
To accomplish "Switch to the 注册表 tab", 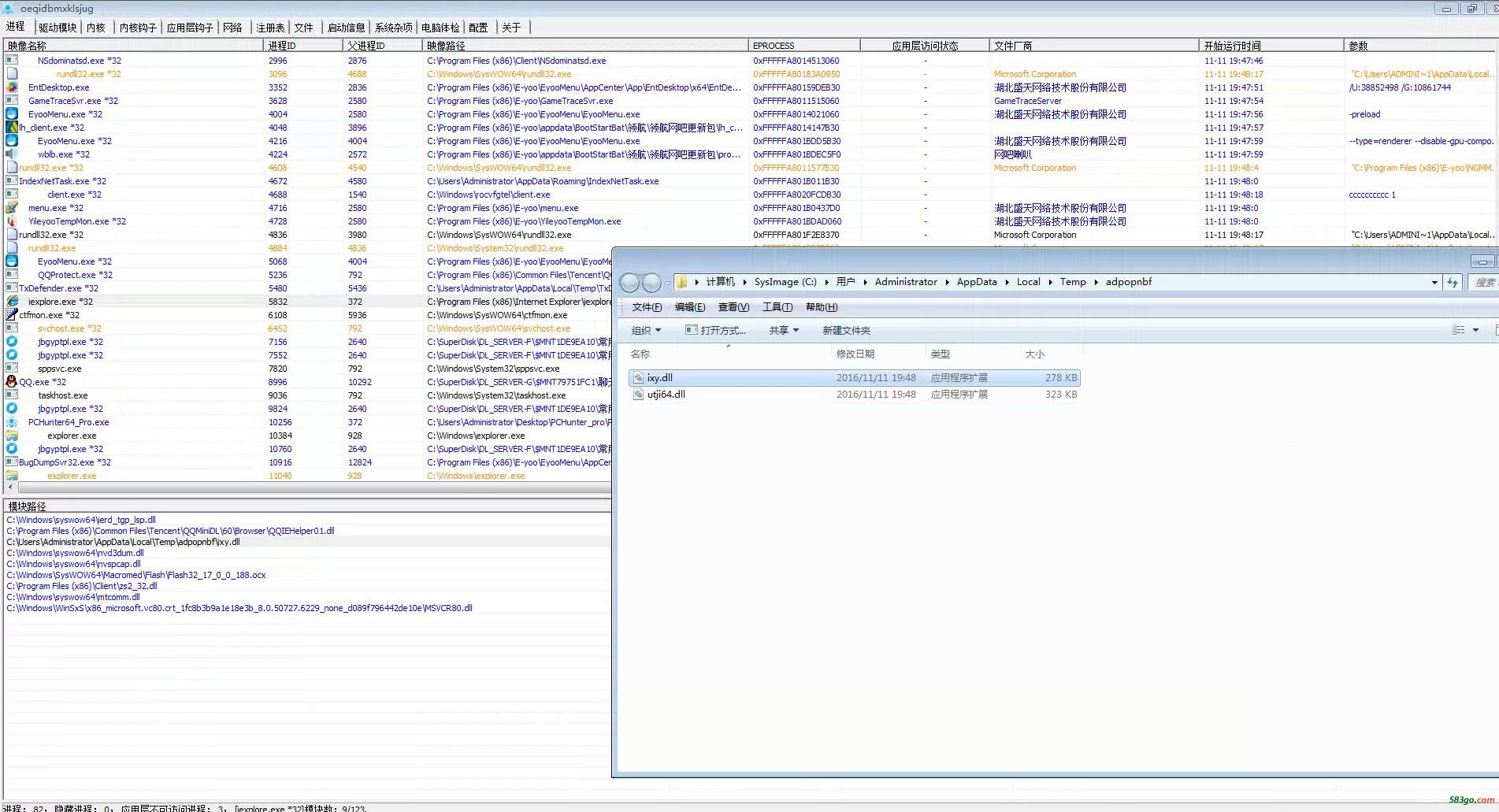I will [270, 28].
